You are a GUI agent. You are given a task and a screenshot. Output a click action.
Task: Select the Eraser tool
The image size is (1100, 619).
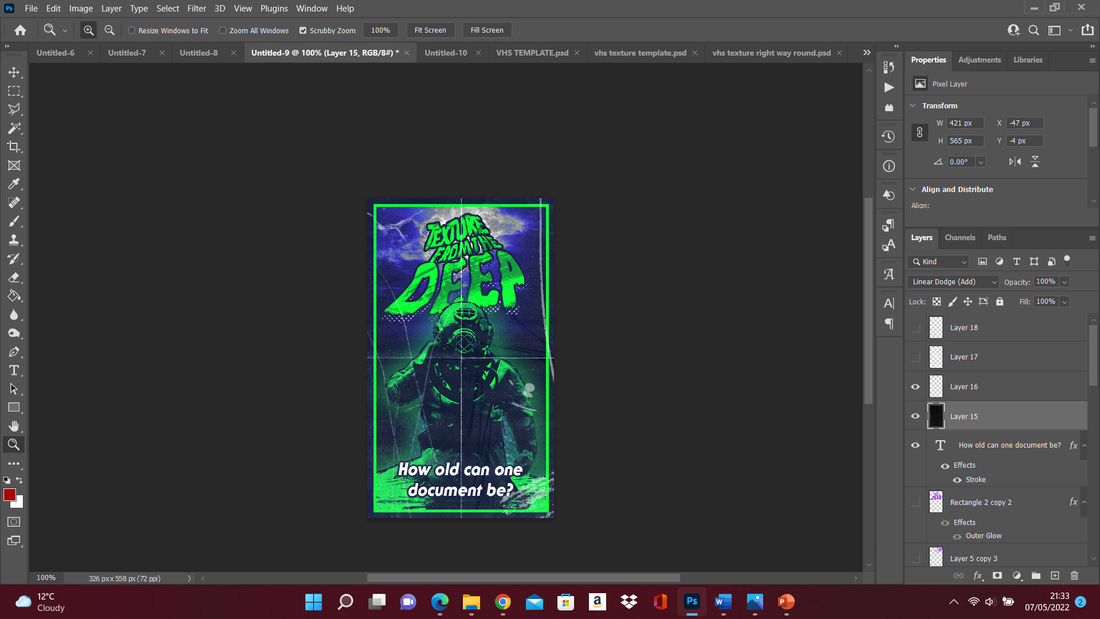coord(14,277)
